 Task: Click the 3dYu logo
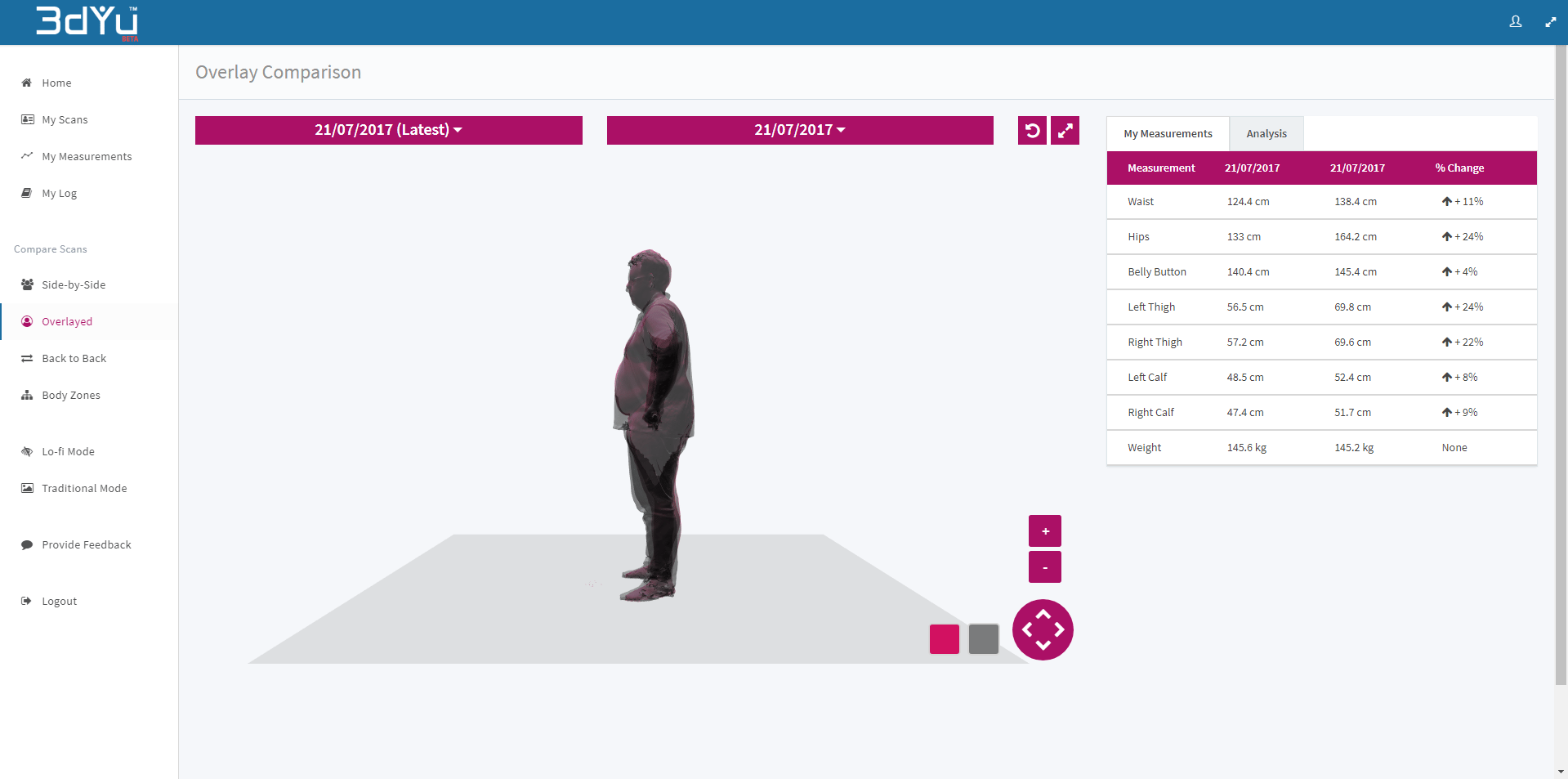(87, 22)
